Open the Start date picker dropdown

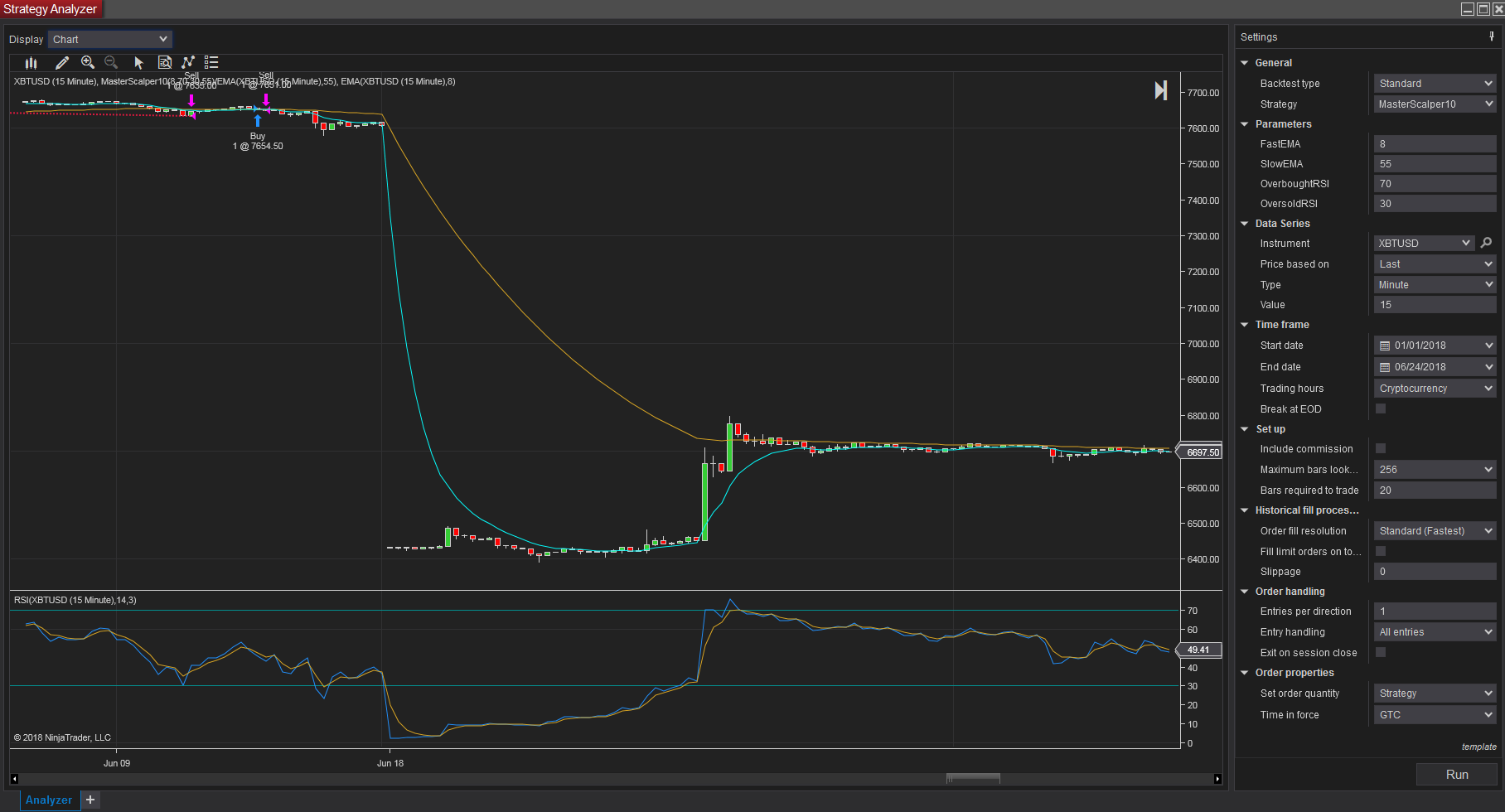[1488, 346]
